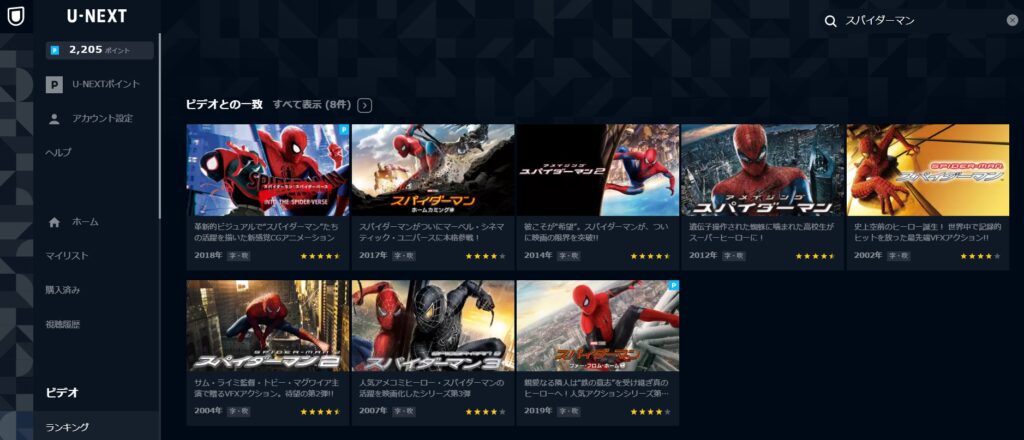Click the ホーム house icon

click(x=54, y=222)
